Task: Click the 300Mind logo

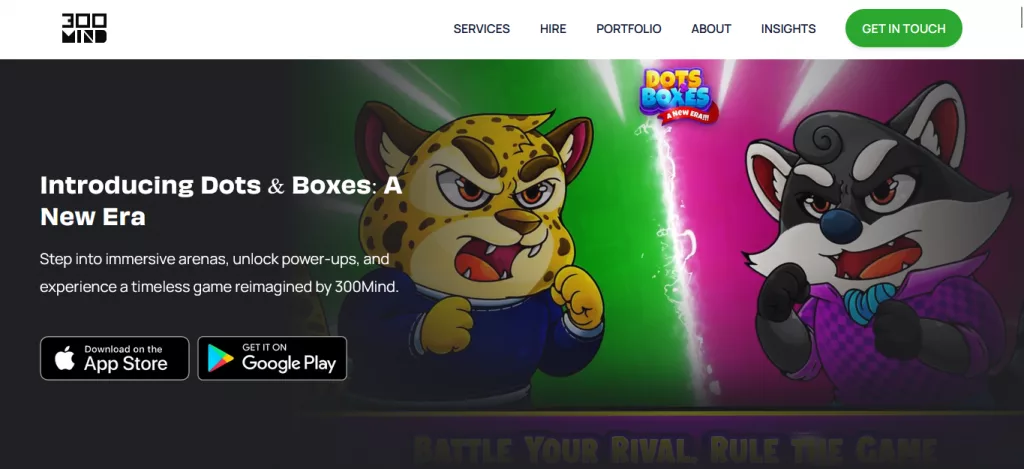Action: (x=84, y=29)
